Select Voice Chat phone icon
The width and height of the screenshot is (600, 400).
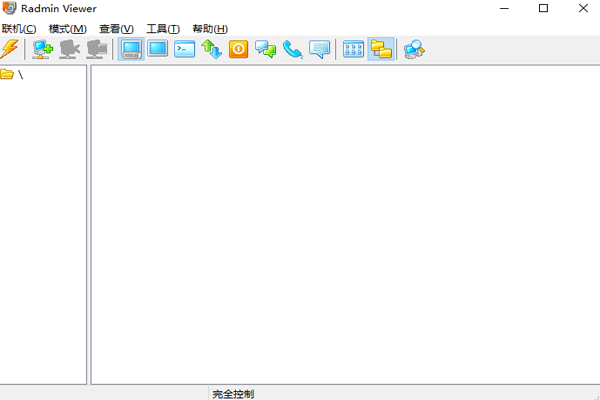pos(293,49)
